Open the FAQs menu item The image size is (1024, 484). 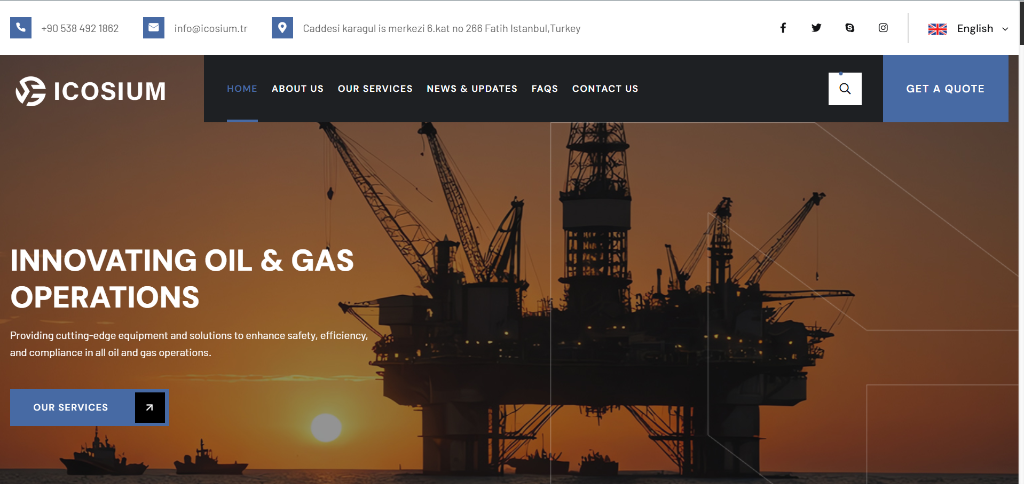545,89
